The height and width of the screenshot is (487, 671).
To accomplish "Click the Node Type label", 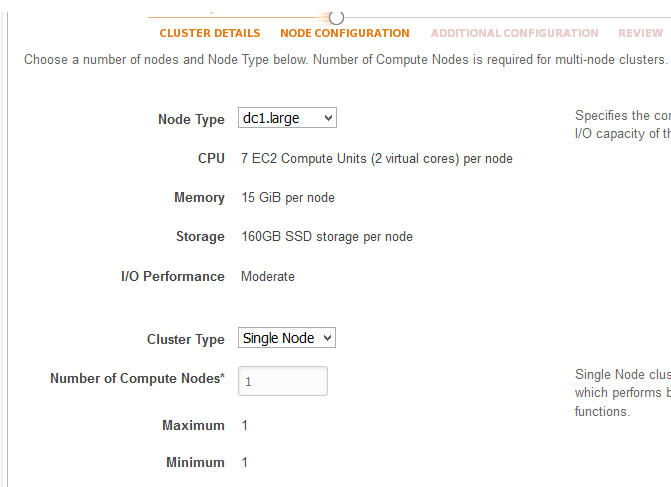I will pyautogui.click(x=191, y=119).
